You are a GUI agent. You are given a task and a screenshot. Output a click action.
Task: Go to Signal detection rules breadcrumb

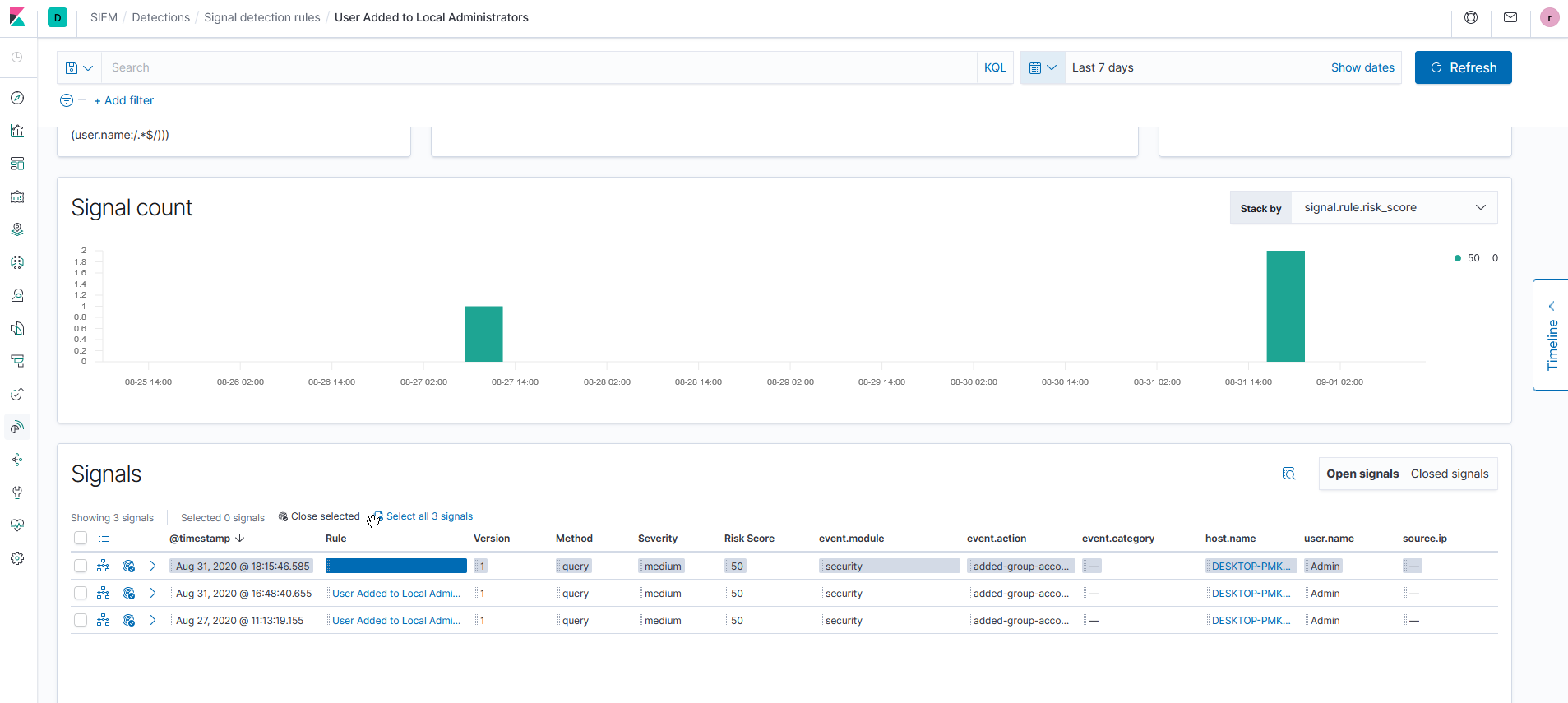click(x=261, y=17)
